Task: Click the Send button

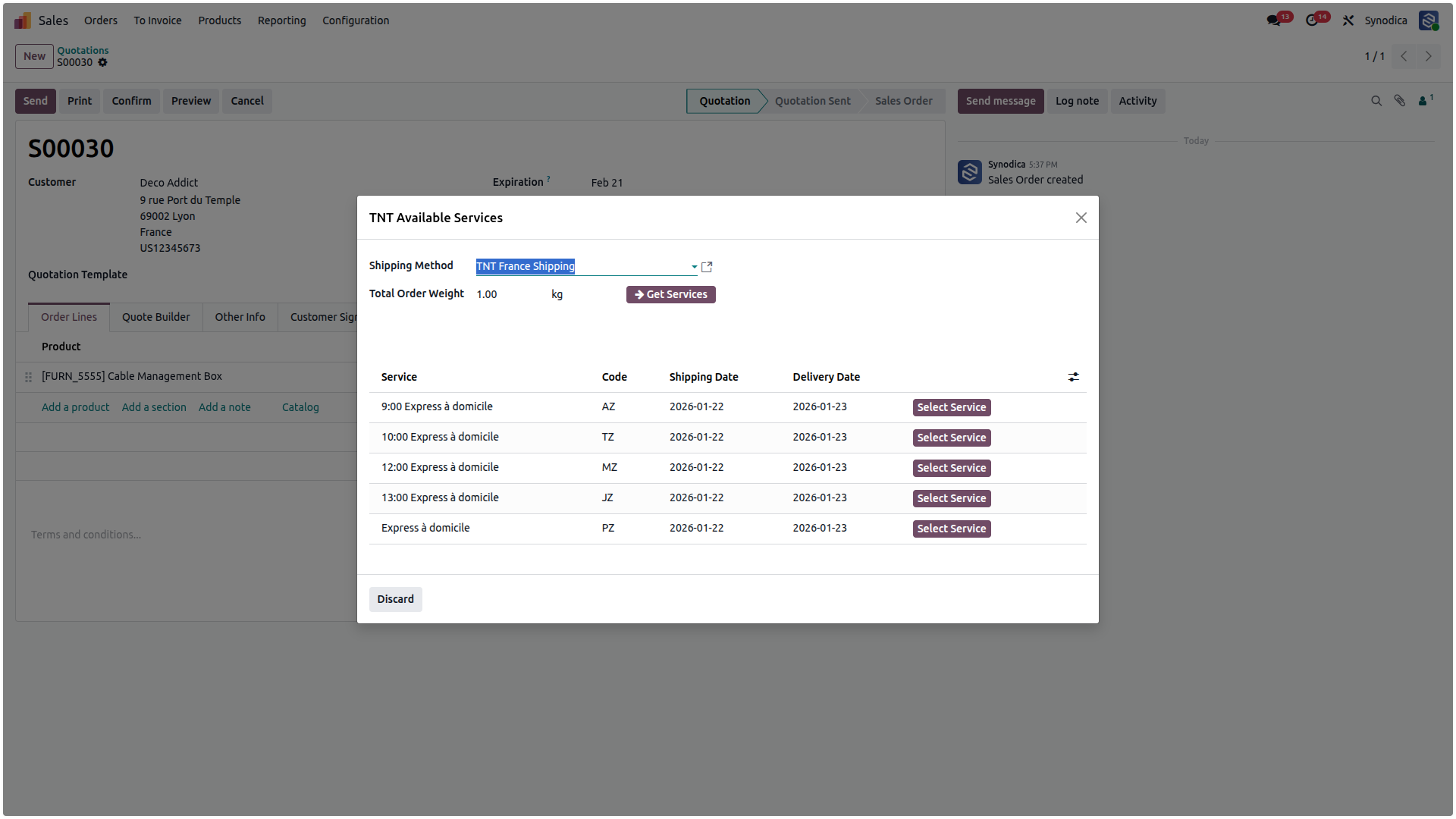Action: tap(36, 101)
